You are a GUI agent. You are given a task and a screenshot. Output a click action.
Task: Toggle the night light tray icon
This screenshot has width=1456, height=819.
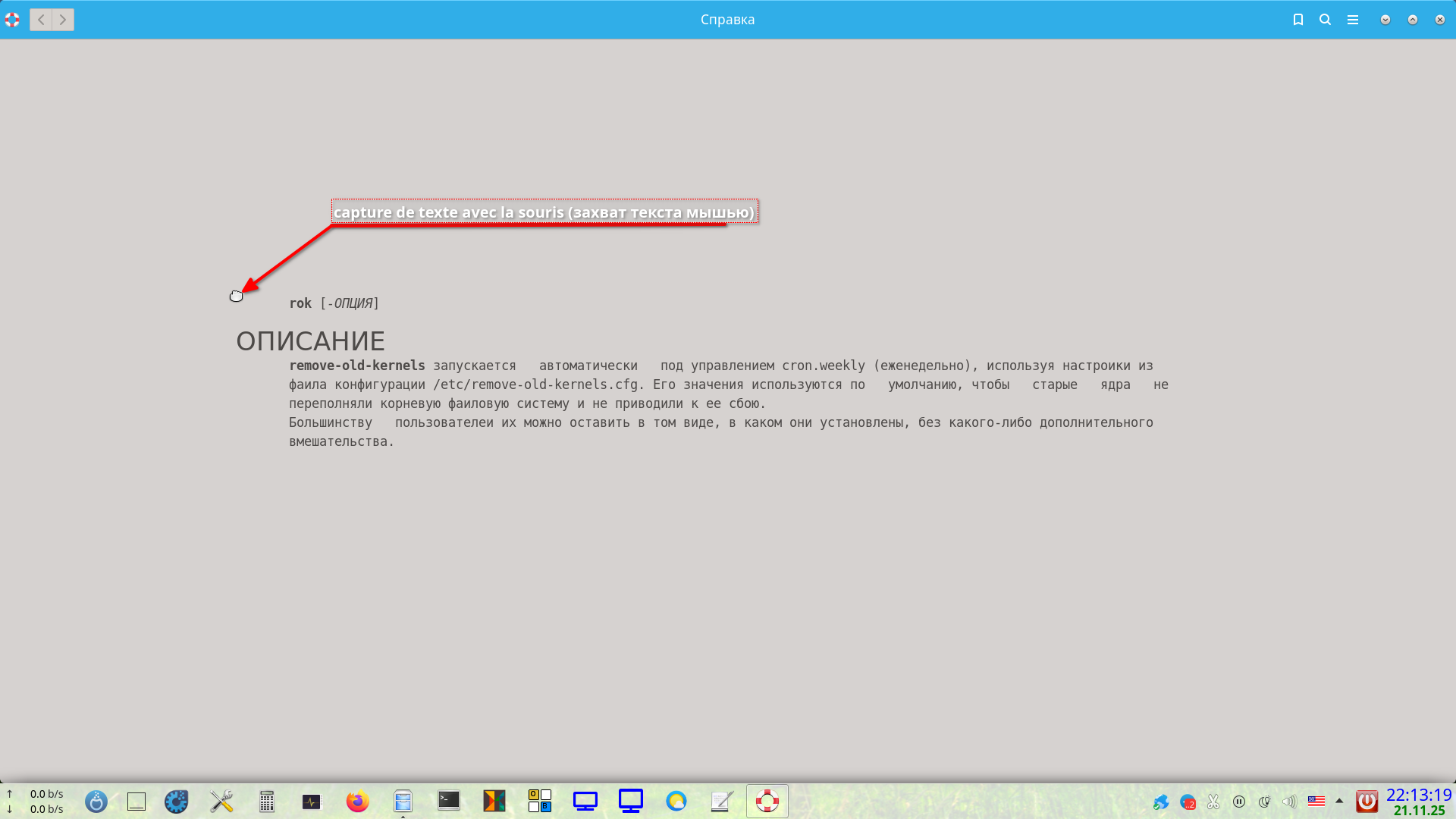[1264, 802]
